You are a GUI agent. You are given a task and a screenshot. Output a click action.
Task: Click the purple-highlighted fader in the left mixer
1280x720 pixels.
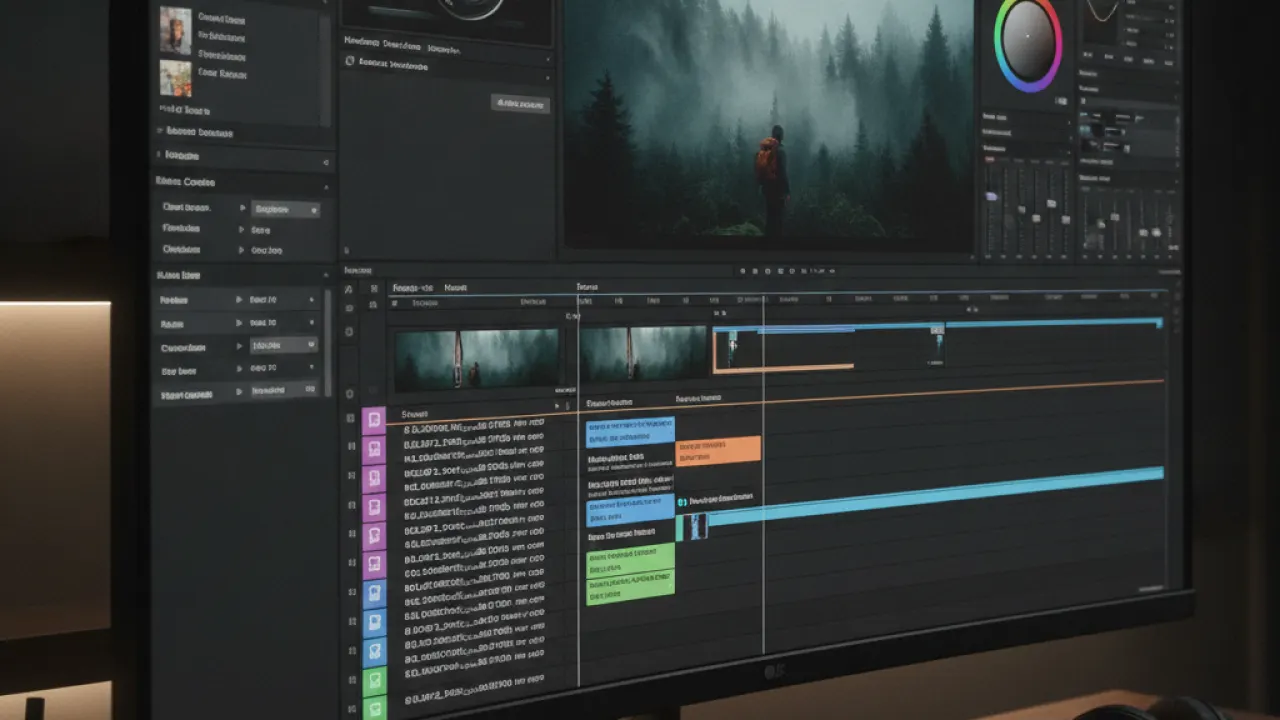point(991,196)
